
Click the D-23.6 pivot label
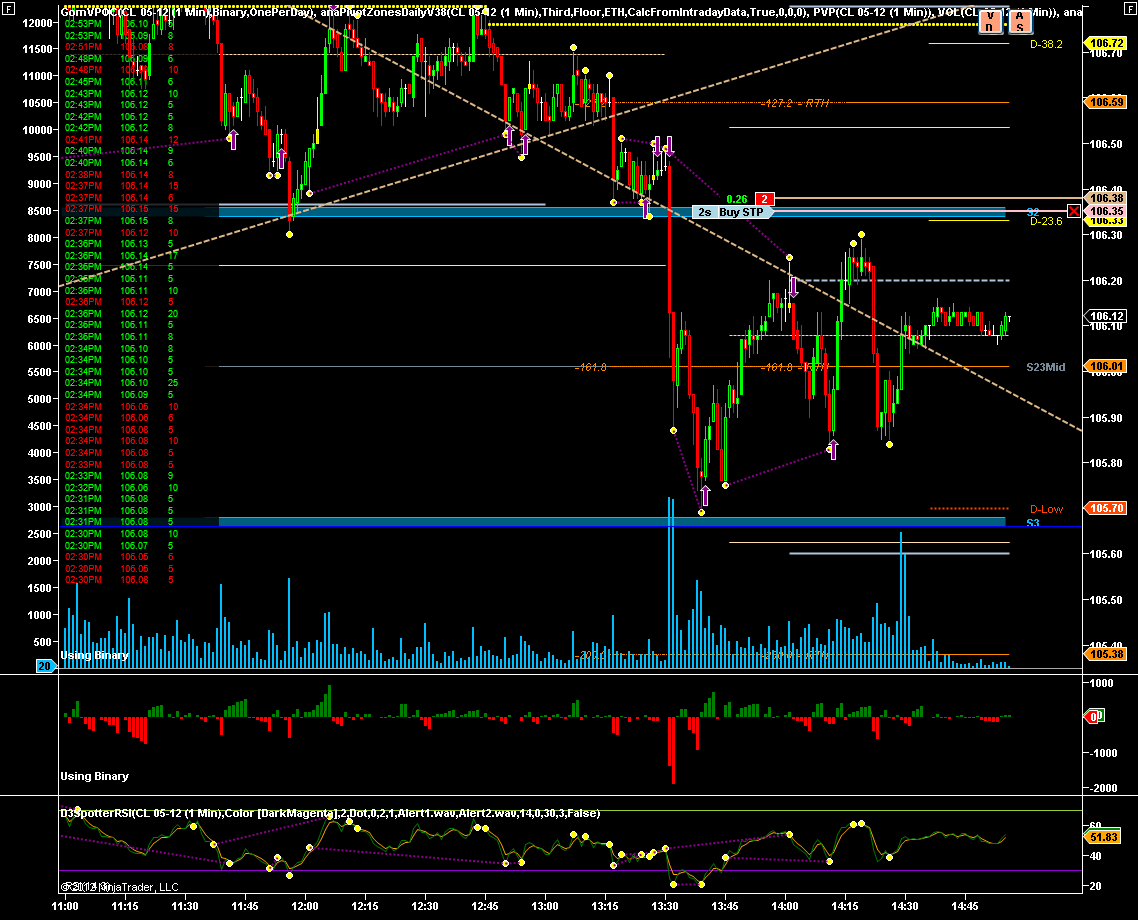click(x=1046, y=221)
